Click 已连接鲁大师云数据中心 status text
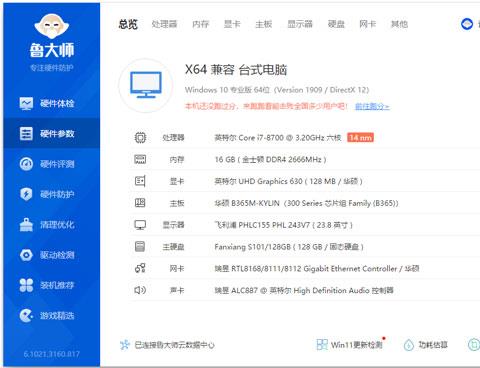This screenshot has height=368, width=480. point(174,345)
